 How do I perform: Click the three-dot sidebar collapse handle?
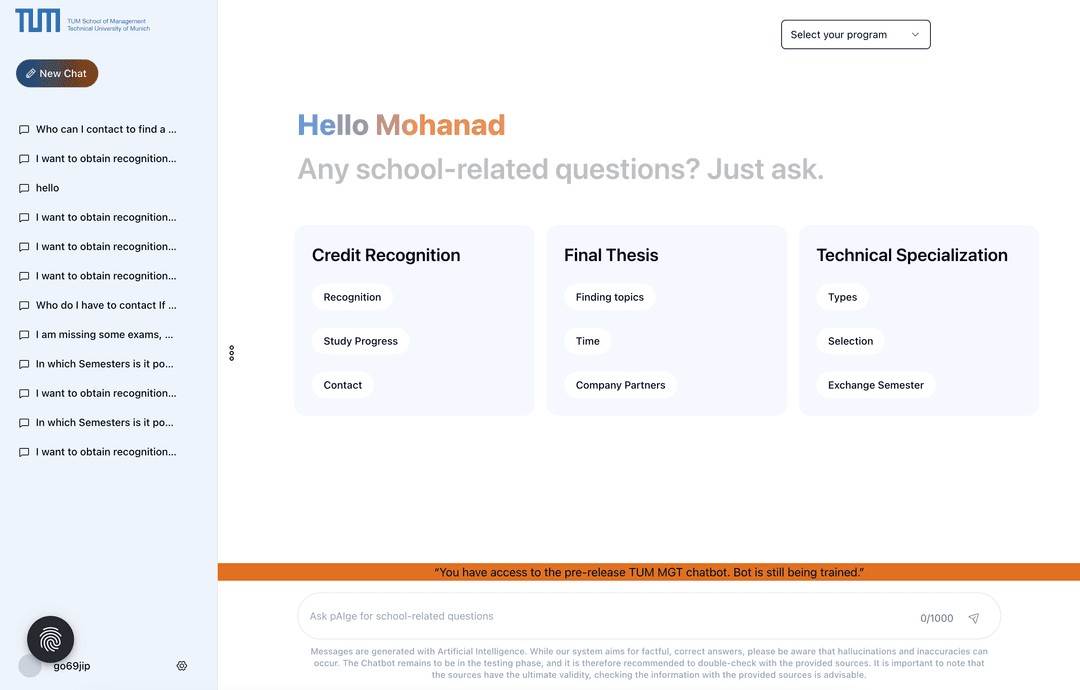click(x=231, y=353)
